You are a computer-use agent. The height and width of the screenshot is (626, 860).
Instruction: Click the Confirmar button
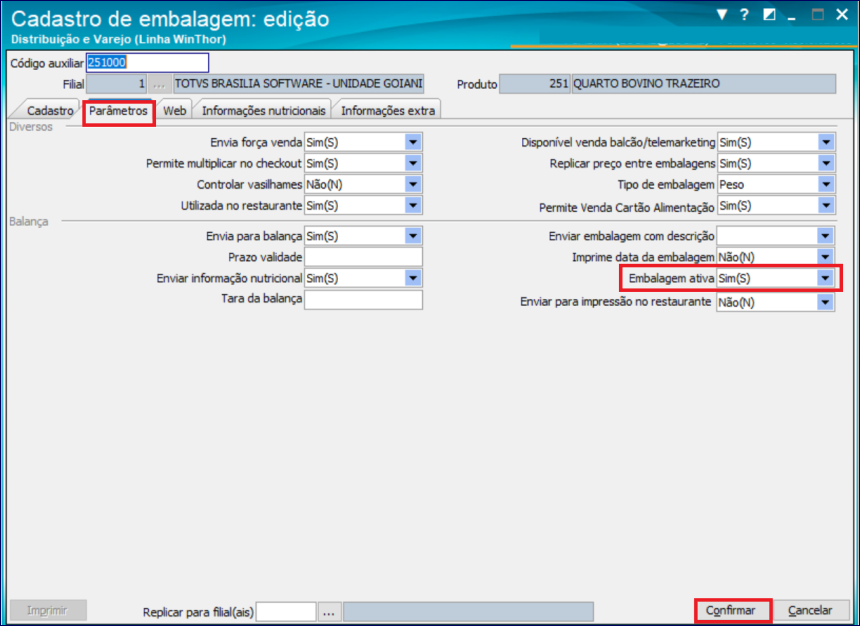click(x=731, y=610)
